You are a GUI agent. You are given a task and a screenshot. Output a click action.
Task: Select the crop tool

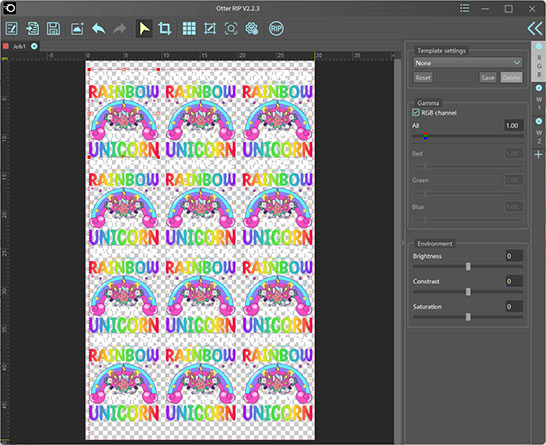click(165, 29)
